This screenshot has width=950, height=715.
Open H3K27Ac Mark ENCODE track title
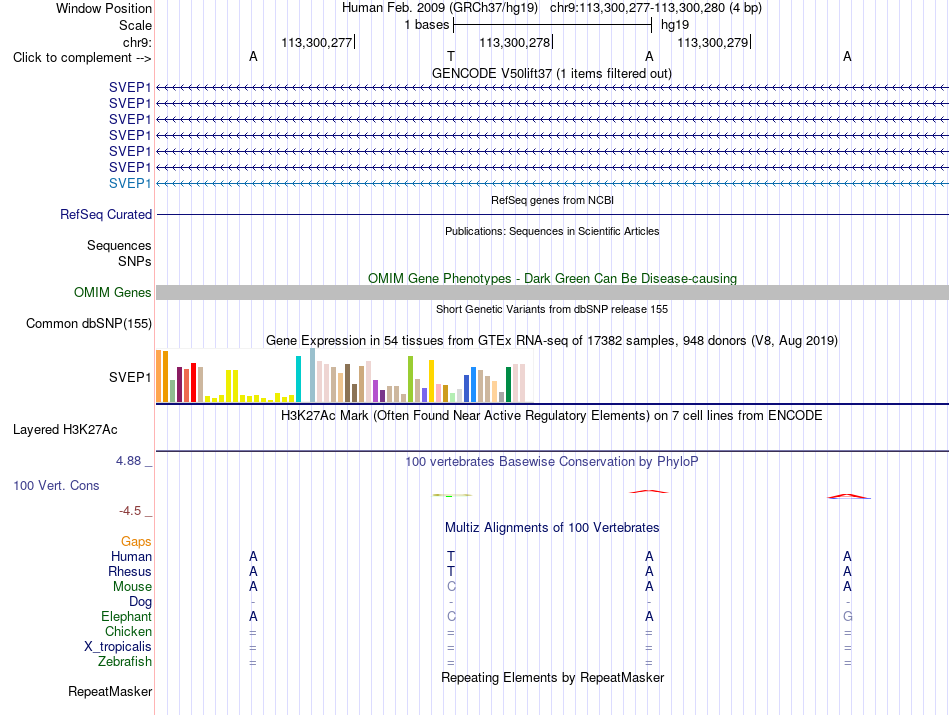tap(552, 416)
